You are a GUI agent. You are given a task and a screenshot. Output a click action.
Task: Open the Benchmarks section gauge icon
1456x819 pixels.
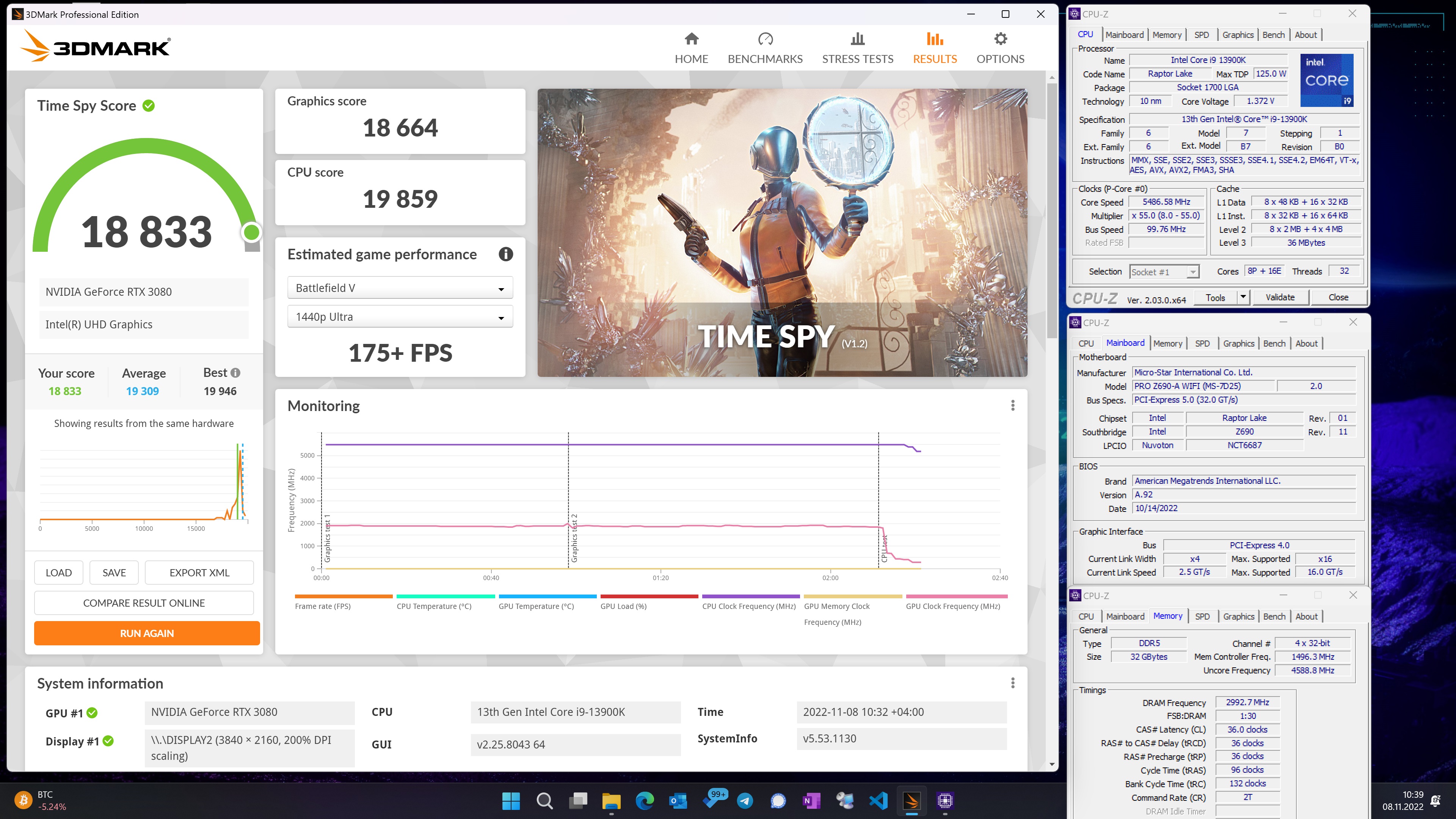pos(765,39)
